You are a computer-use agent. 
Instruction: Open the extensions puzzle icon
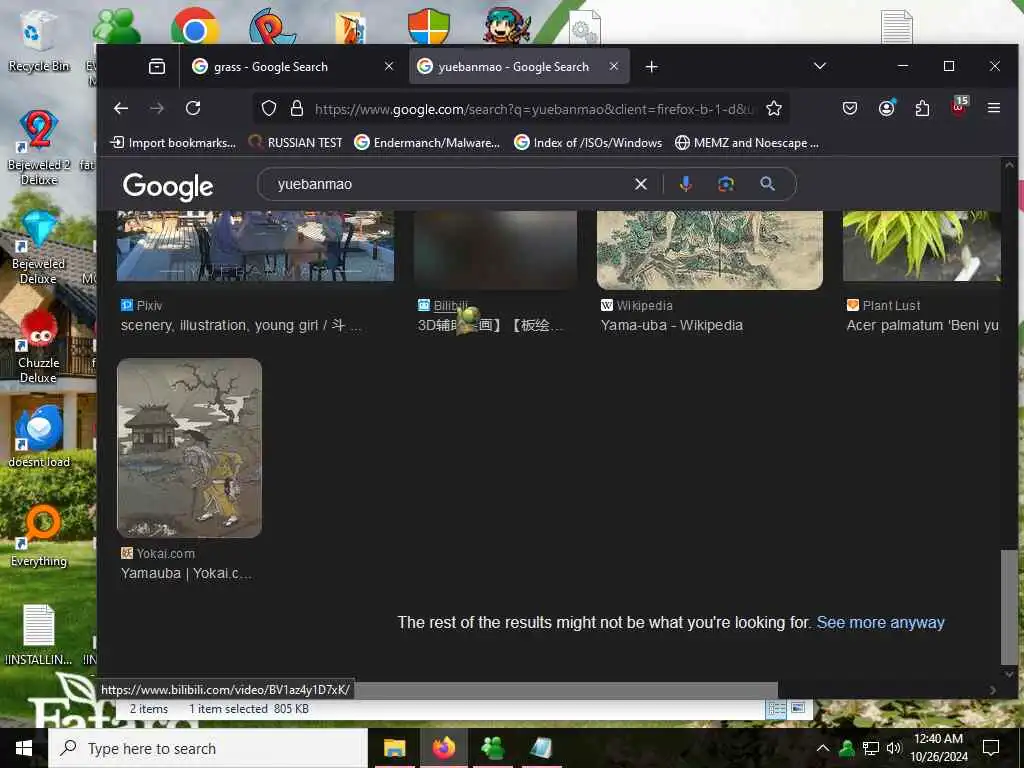click(922, 108)
